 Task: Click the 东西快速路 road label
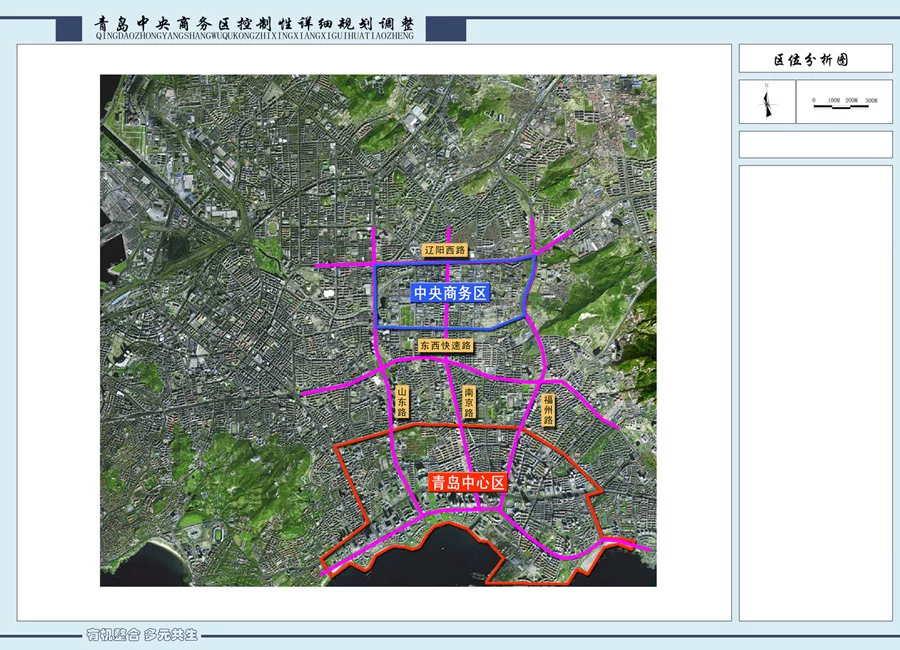(445, 345)
